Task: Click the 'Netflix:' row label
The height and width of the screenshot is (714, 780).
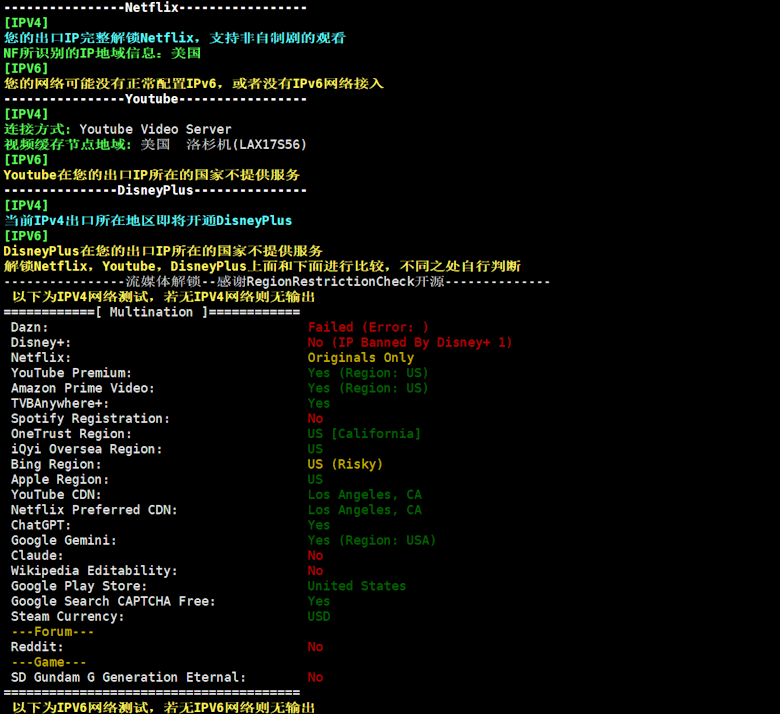Action: point(41,358)
